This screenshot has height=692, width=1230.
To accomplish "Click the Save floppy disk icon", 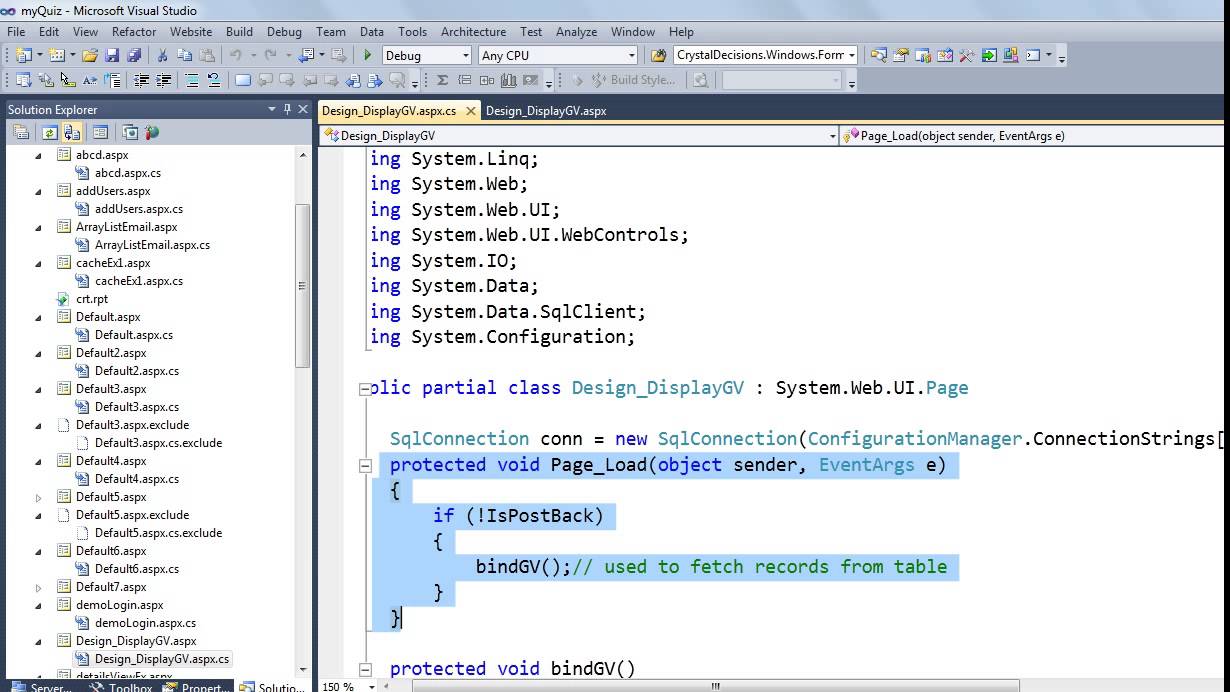I will tap(112, 55).
